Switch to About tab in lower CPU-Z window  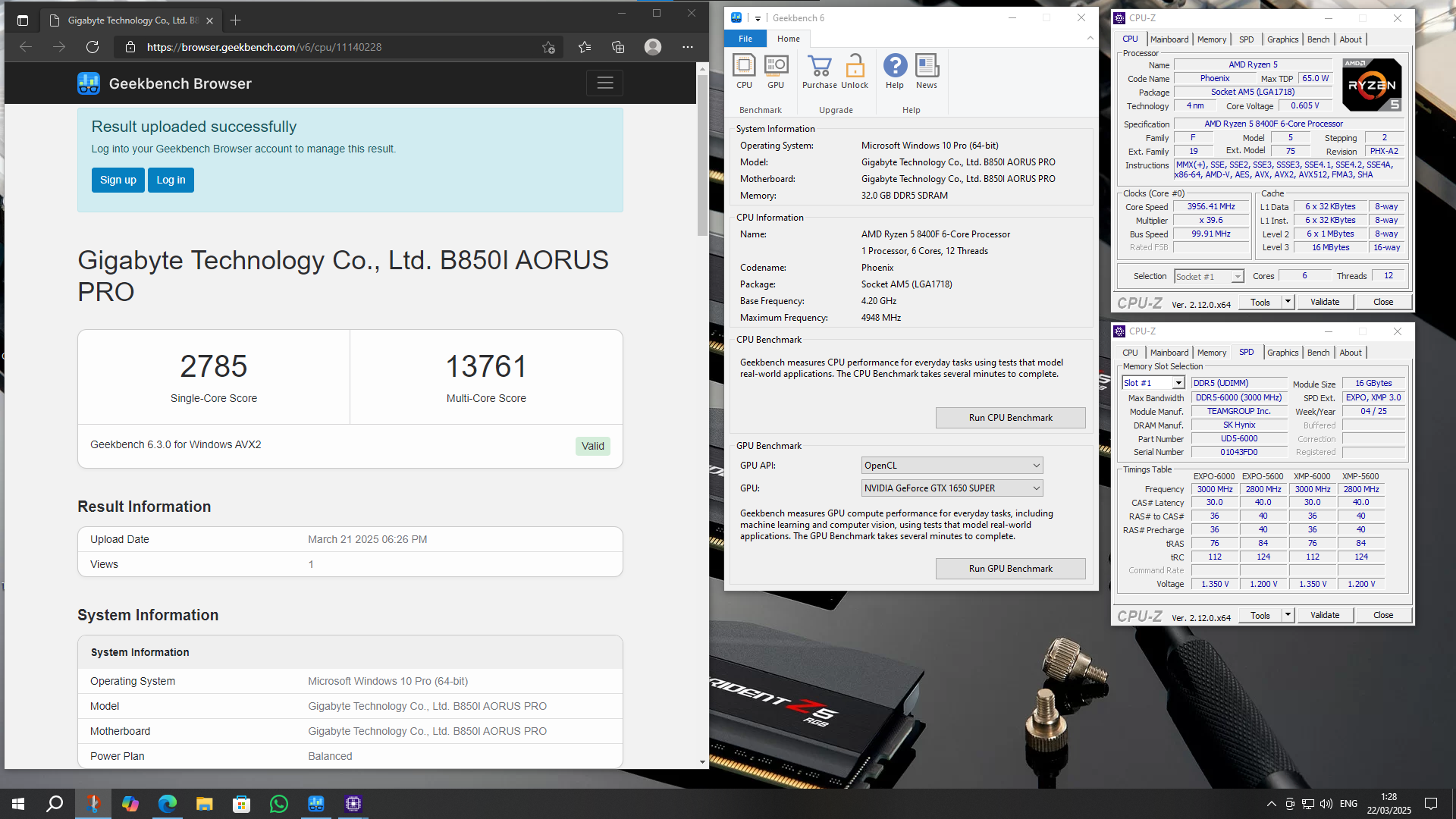pyautogui.click(x=1350, y=353)
